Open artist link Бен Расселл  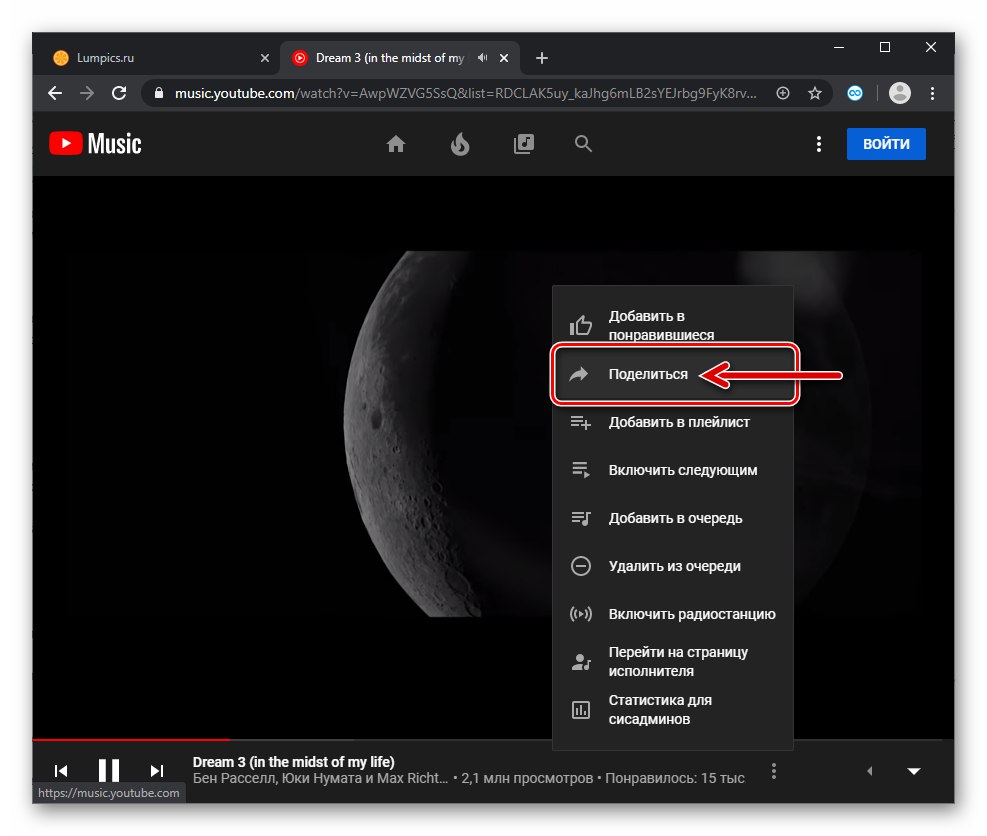point(234,778)
